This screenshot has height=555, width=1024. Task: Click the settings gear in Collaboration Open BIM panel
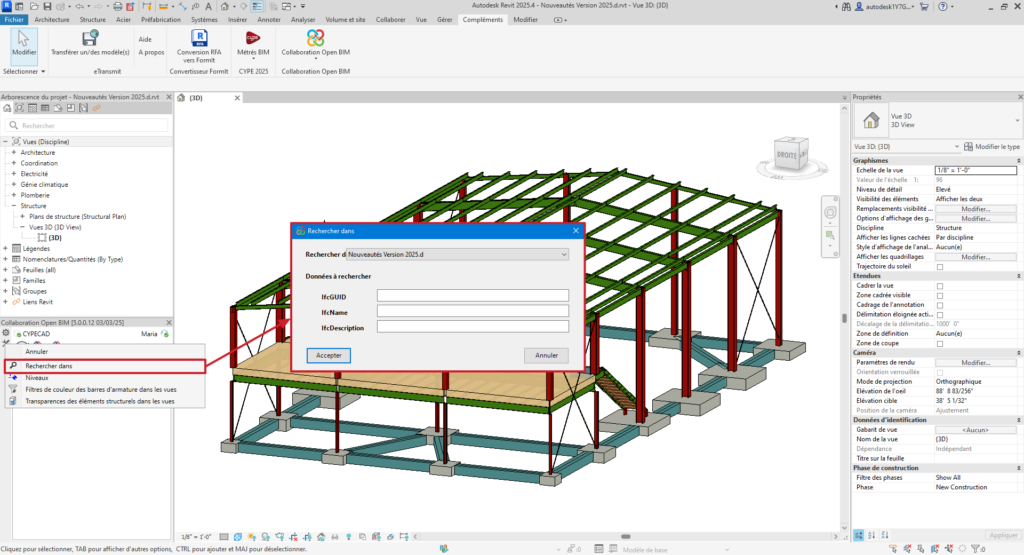[x=6, y=334]
